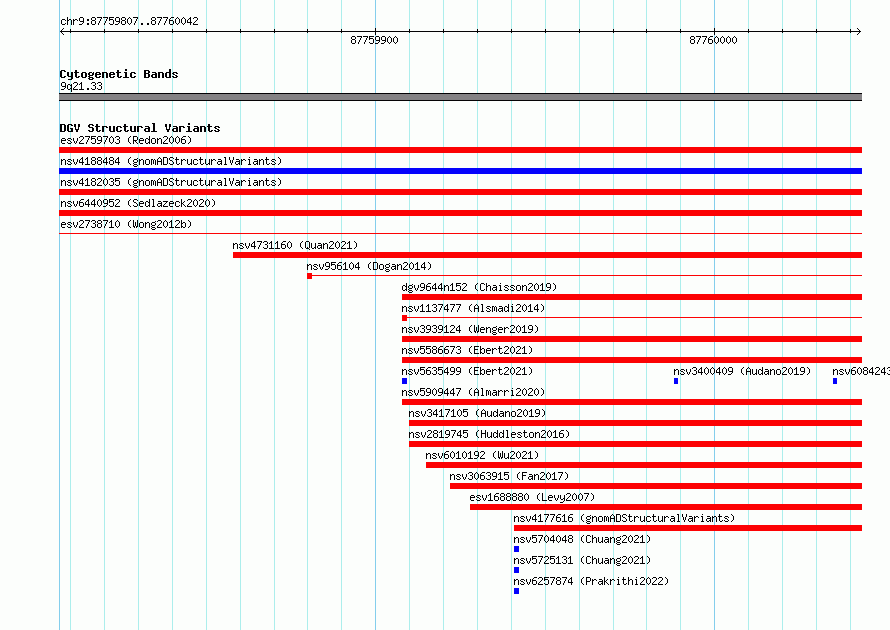Click nsv3063915 (Fan2017) label
The width and height of the screenshot is (890, 630).
click(x=509, y=476)
